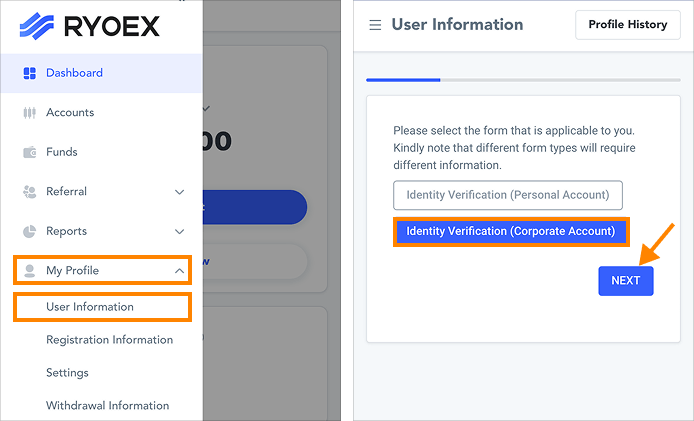Select Identity Verification (Personal Account) option
The height and width of the screenshot is (421, 694).
coord(508,194)
